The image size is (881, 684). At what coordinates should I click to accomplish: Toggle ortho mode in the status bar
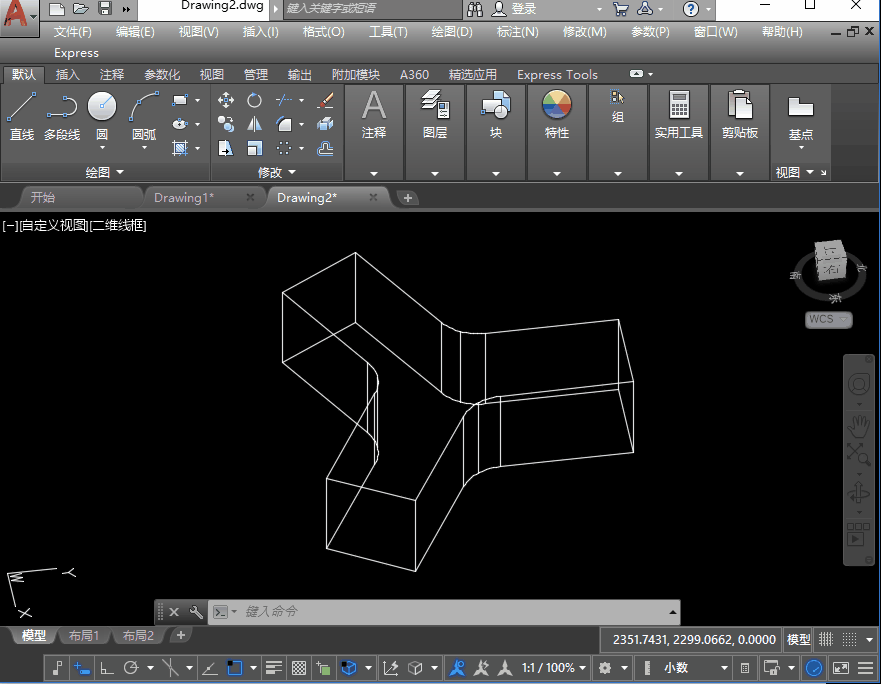[106, 668]
